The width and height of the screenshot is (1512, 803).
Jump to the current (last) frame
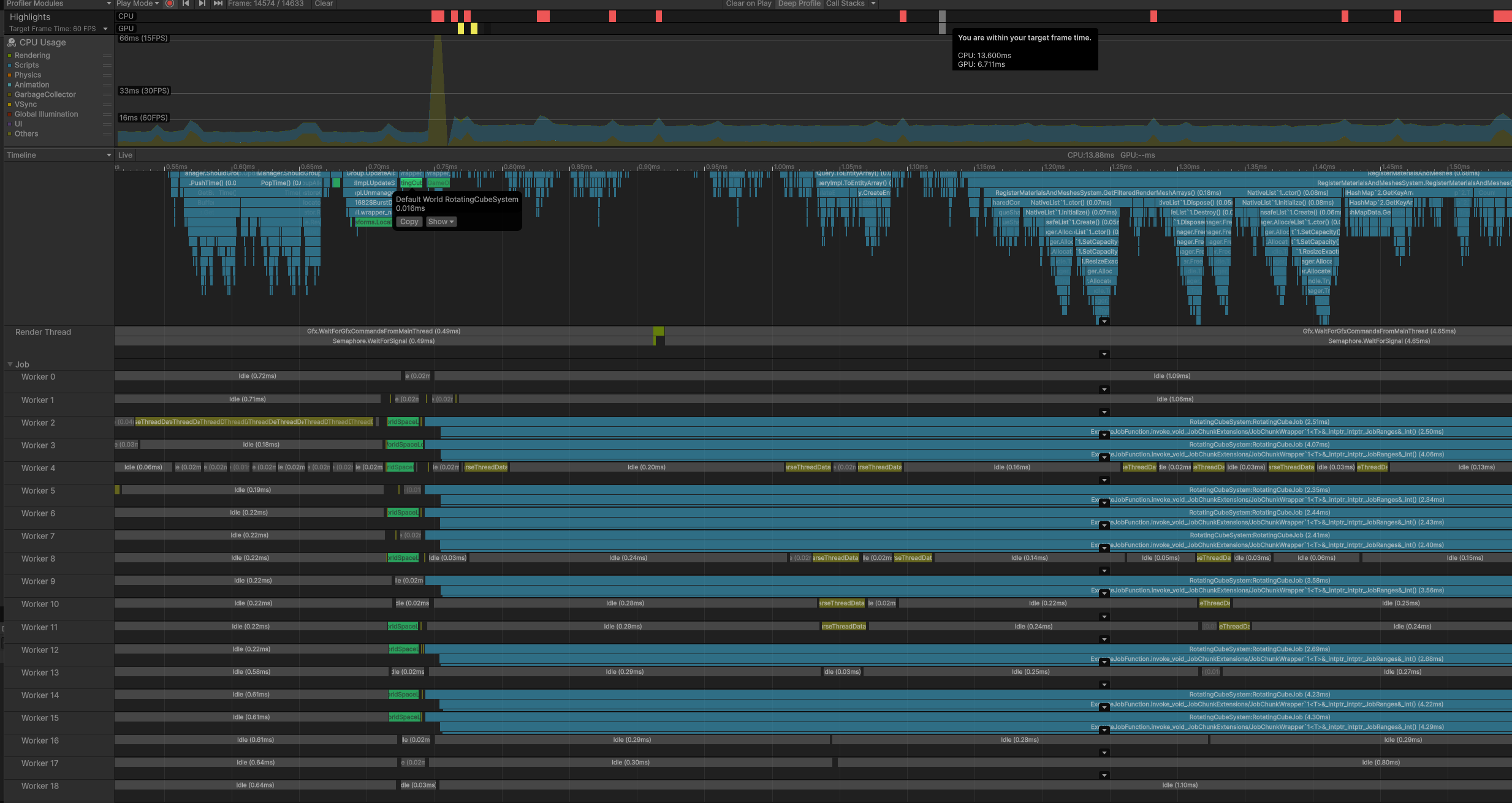point(218,4)
